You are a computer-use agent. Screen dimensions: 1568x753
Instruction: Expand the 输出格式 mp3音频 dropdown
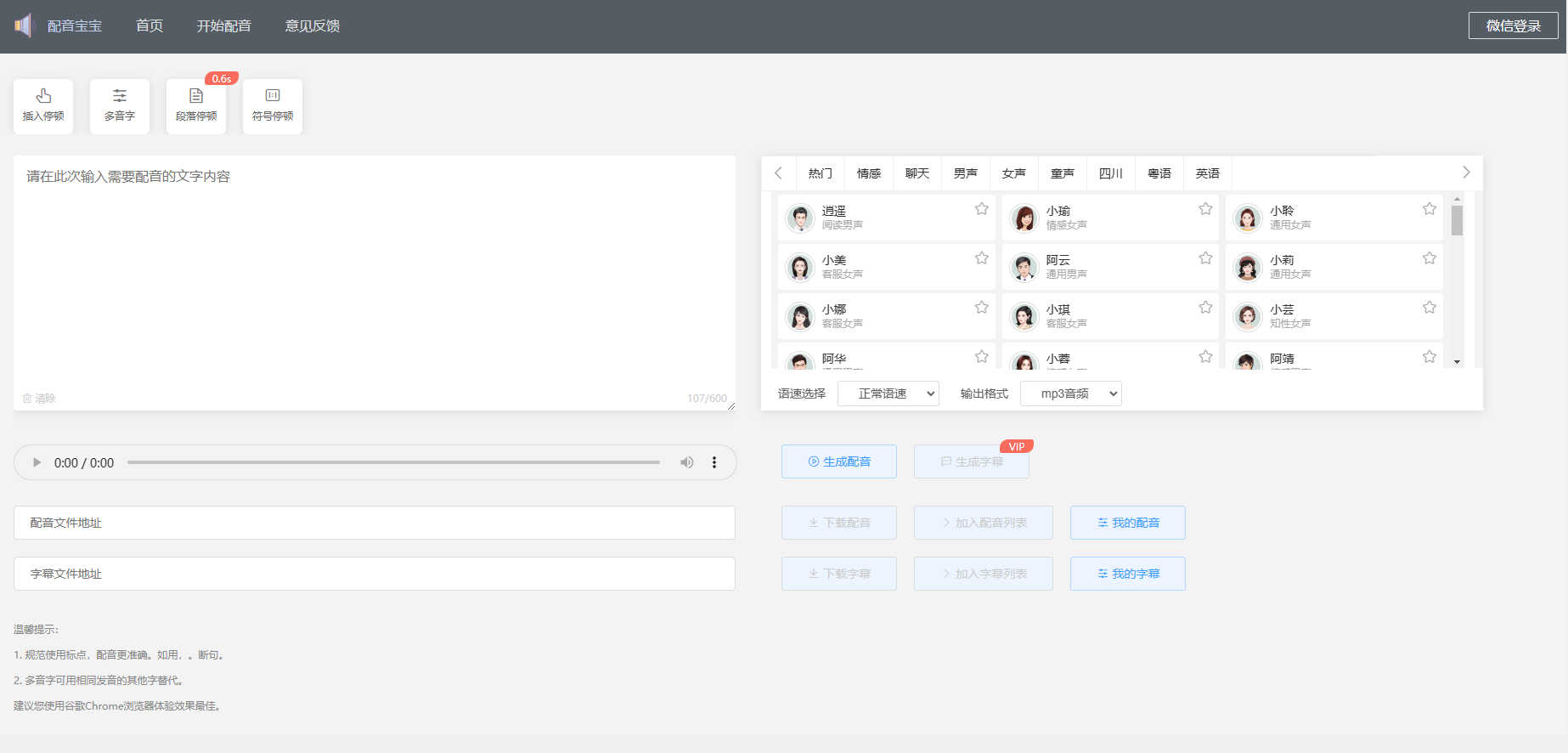tap(1070, 393)
